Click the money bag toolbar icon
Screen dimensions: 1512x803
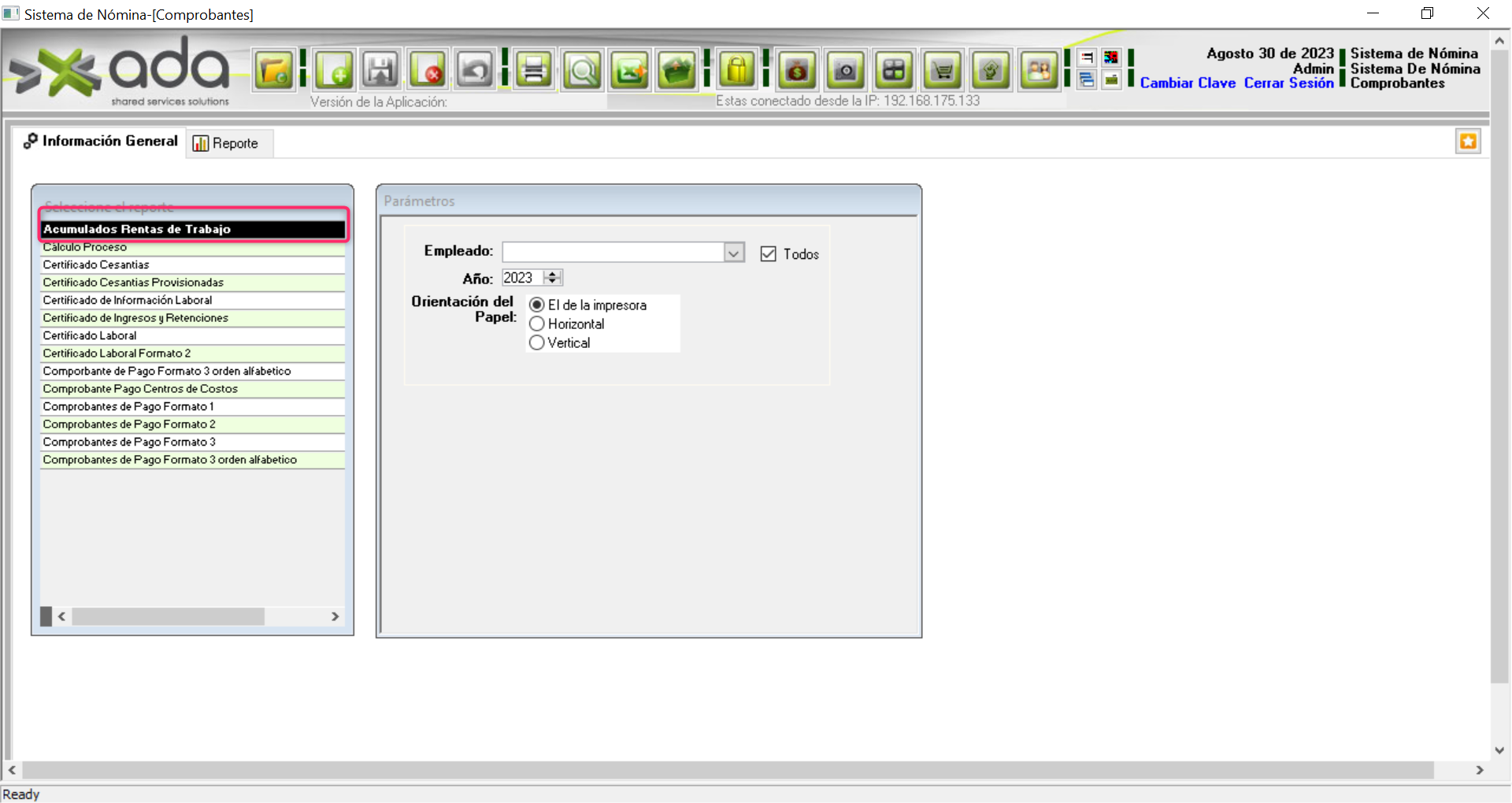797,71
